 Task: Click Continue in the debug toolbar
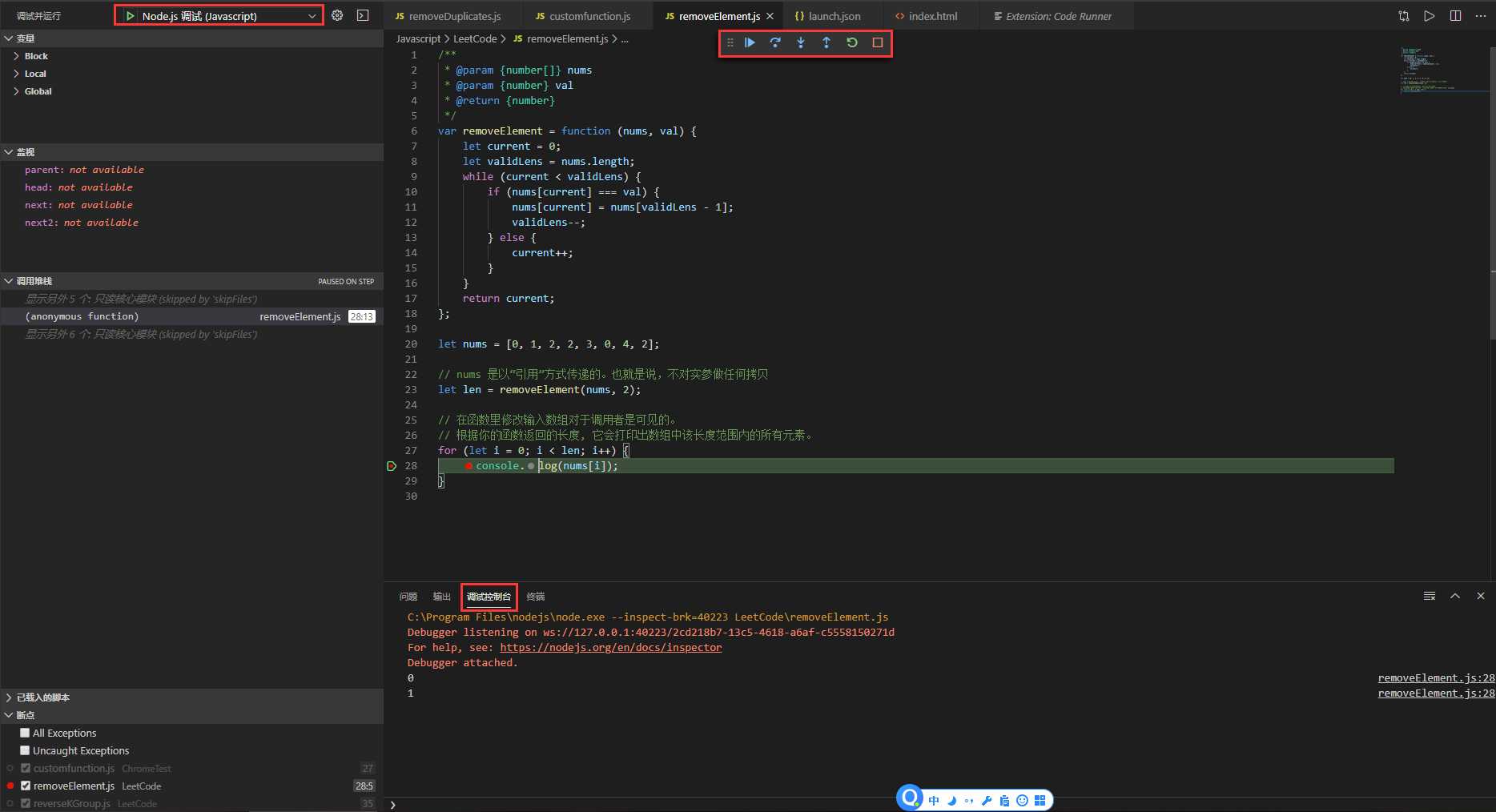pyautogui.click(x=750, y=42)
